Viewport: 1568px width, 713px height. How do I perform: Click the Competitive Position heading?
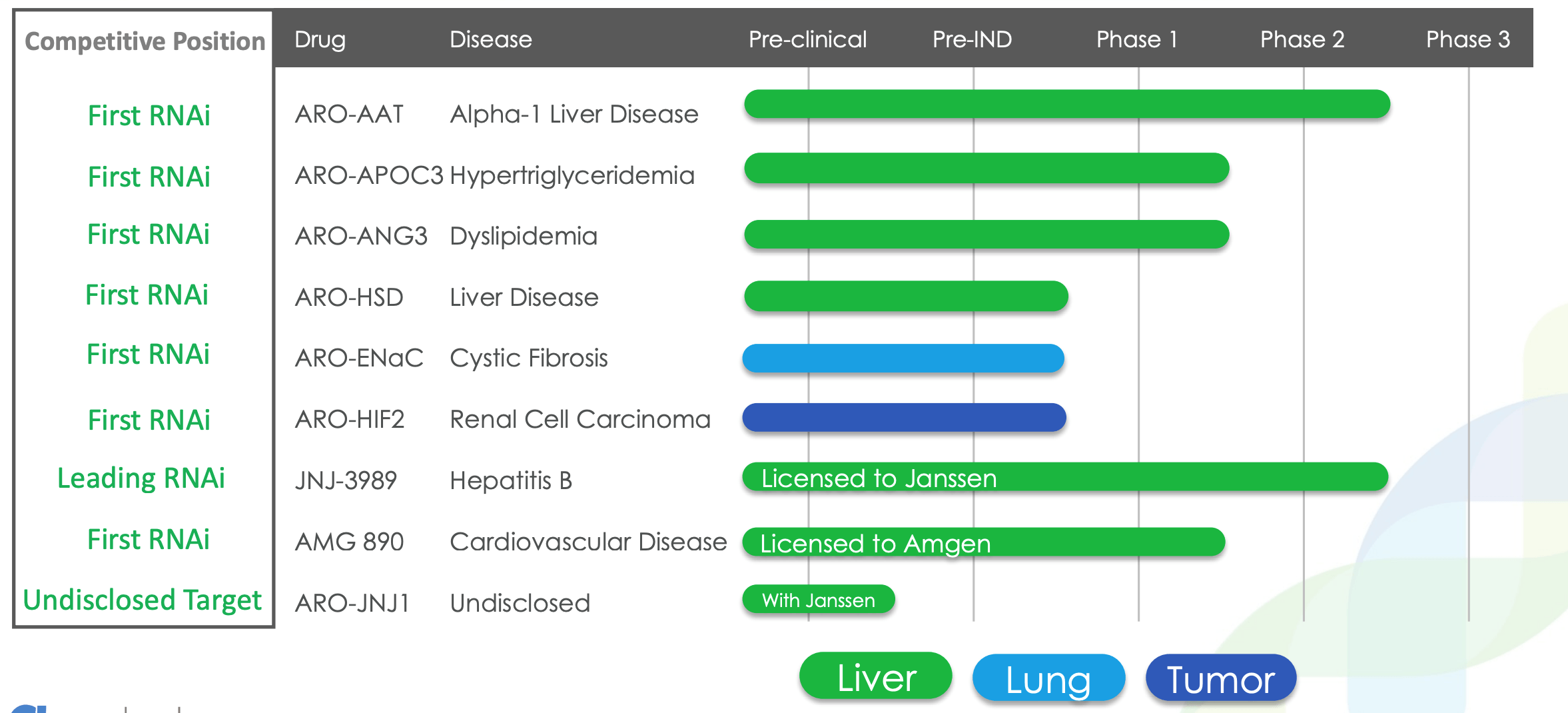(x=145, y=41)
